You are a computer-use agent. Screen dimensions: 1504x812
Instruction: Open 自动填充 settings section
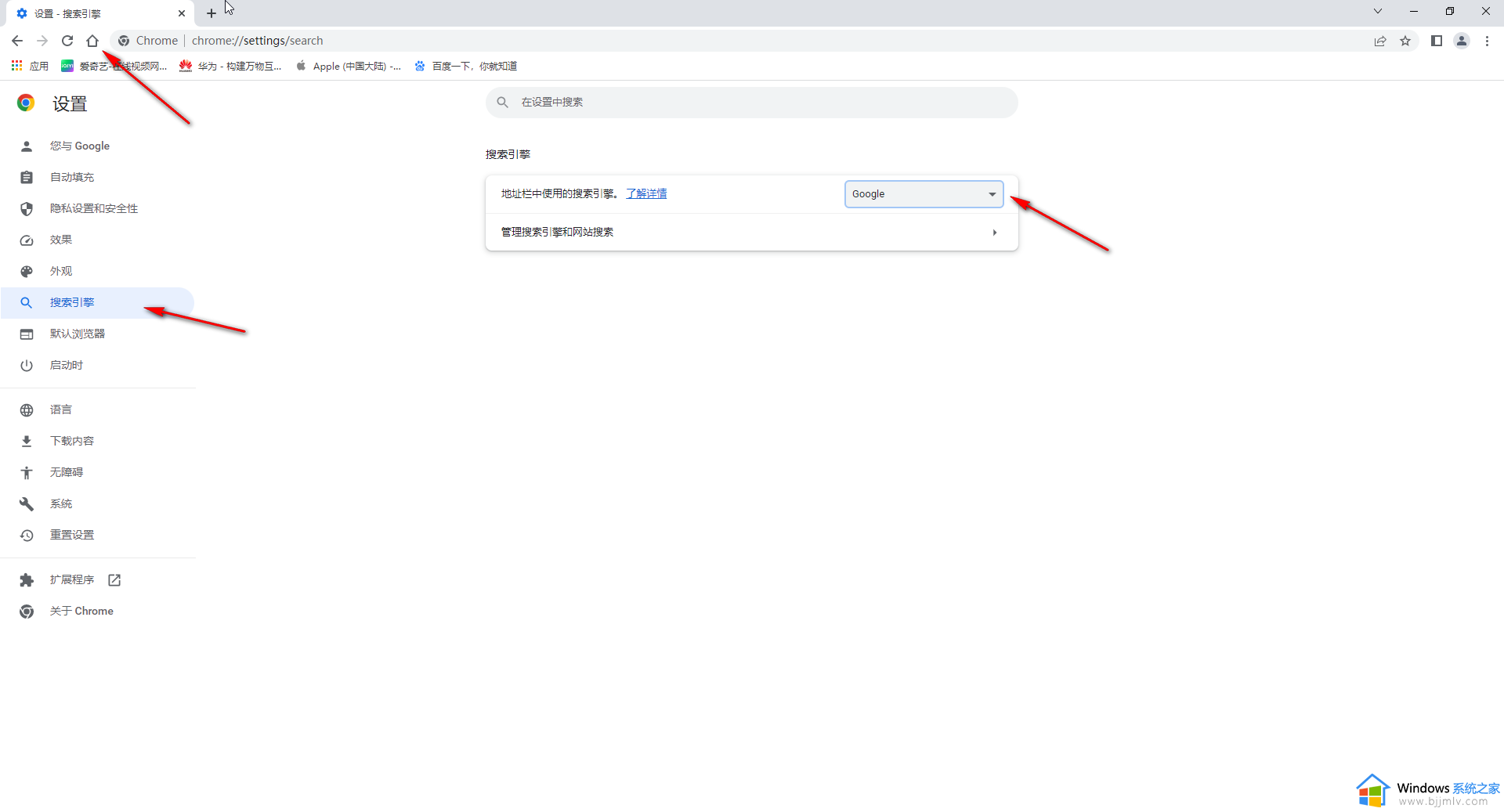point(98,178)
